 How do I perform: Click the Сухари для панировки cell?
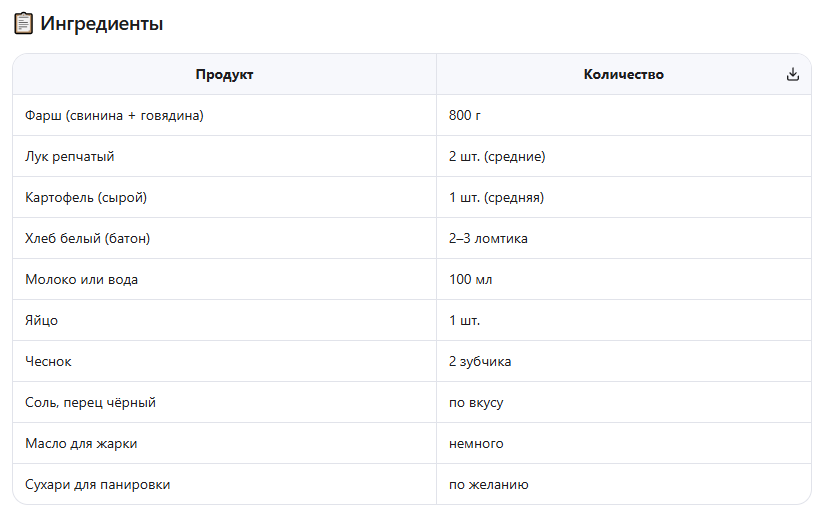click(x=97, y=485)
